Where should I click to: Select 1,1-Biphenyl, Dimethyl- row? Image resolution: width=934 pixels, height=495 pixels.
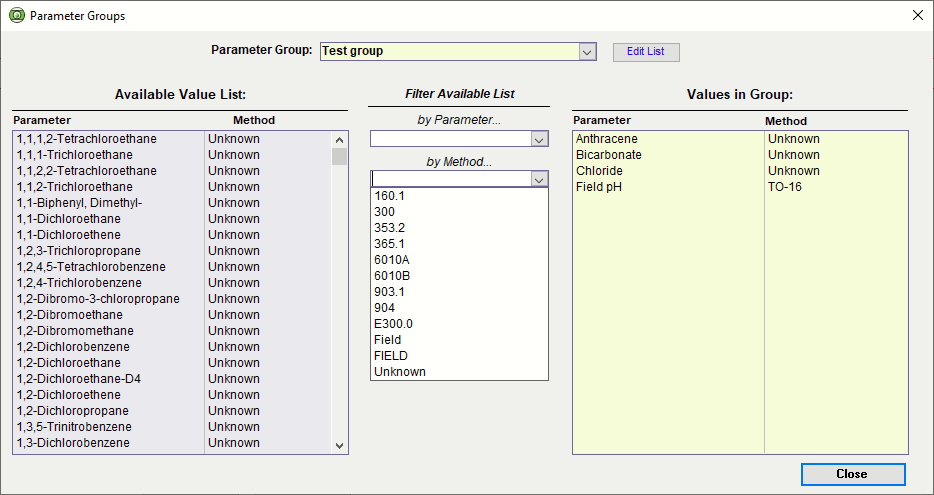coord(172,203)
